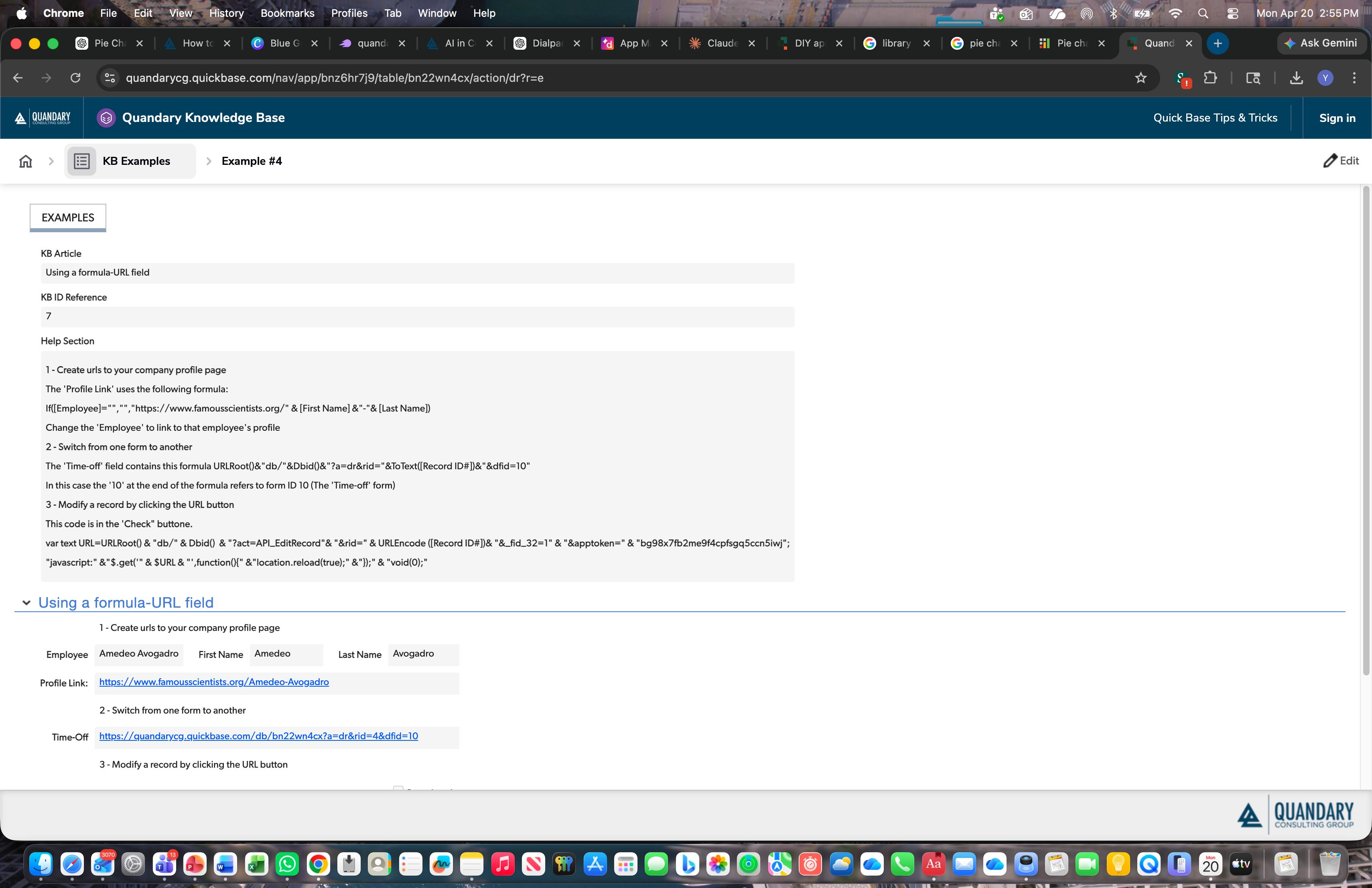This screenshot has height=888, width=1372.
Task: Open the Chrome profile avatar
Action: coord(1325,78)
